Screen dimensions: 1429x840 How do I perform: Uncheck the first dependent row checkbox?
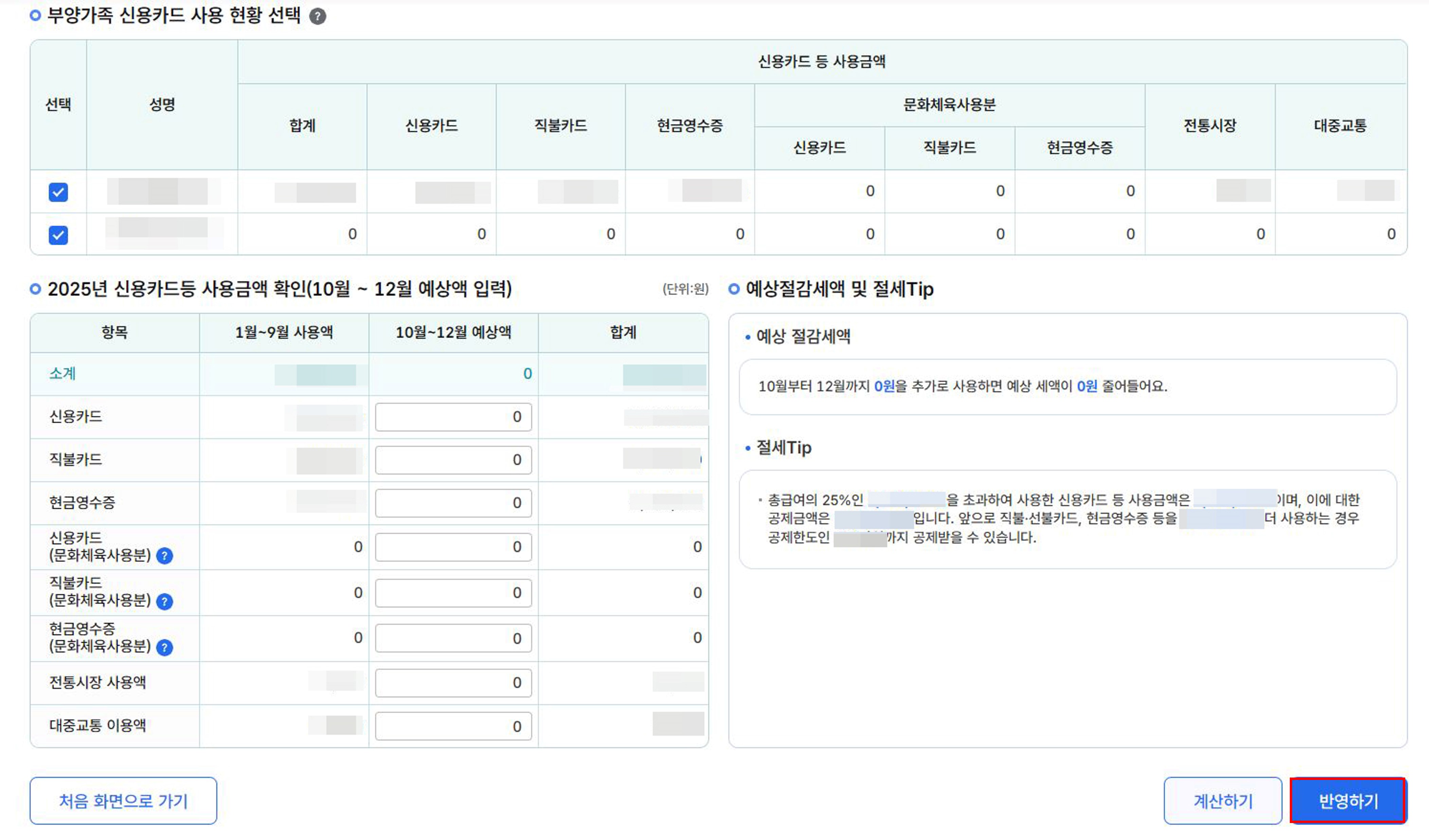[x=58, y=192]
